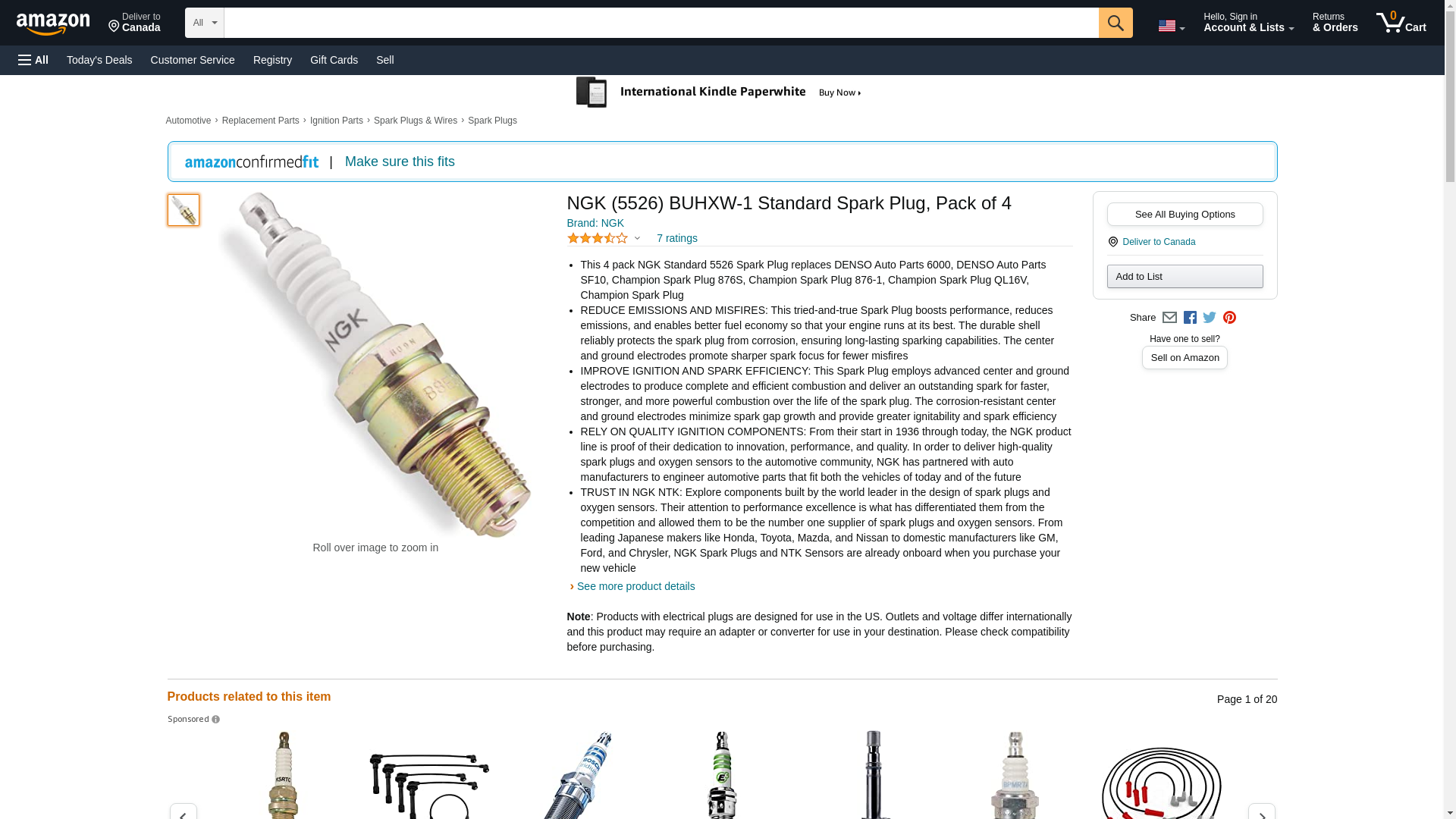Open Today's Deals nav item

(x=99, y=60)
